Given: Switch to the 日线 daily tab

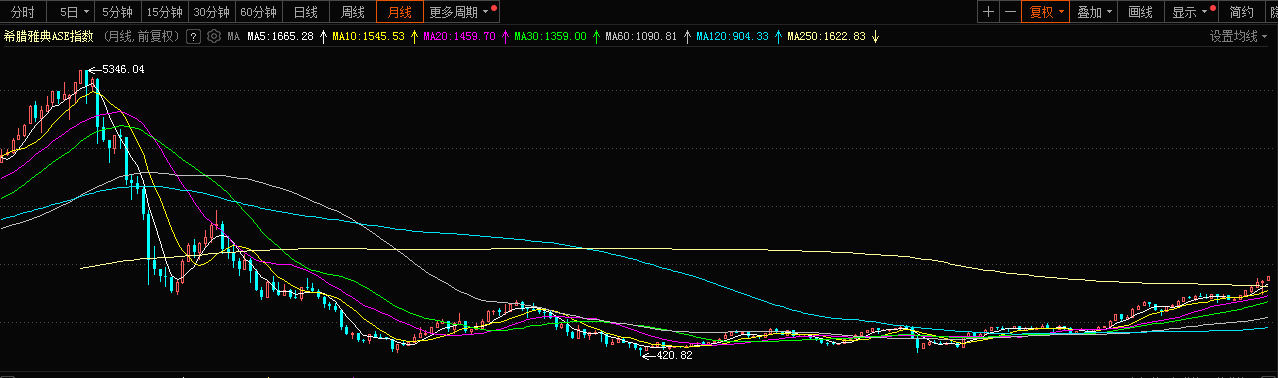Looking at the screenshot, I should [x=306, y=12].
